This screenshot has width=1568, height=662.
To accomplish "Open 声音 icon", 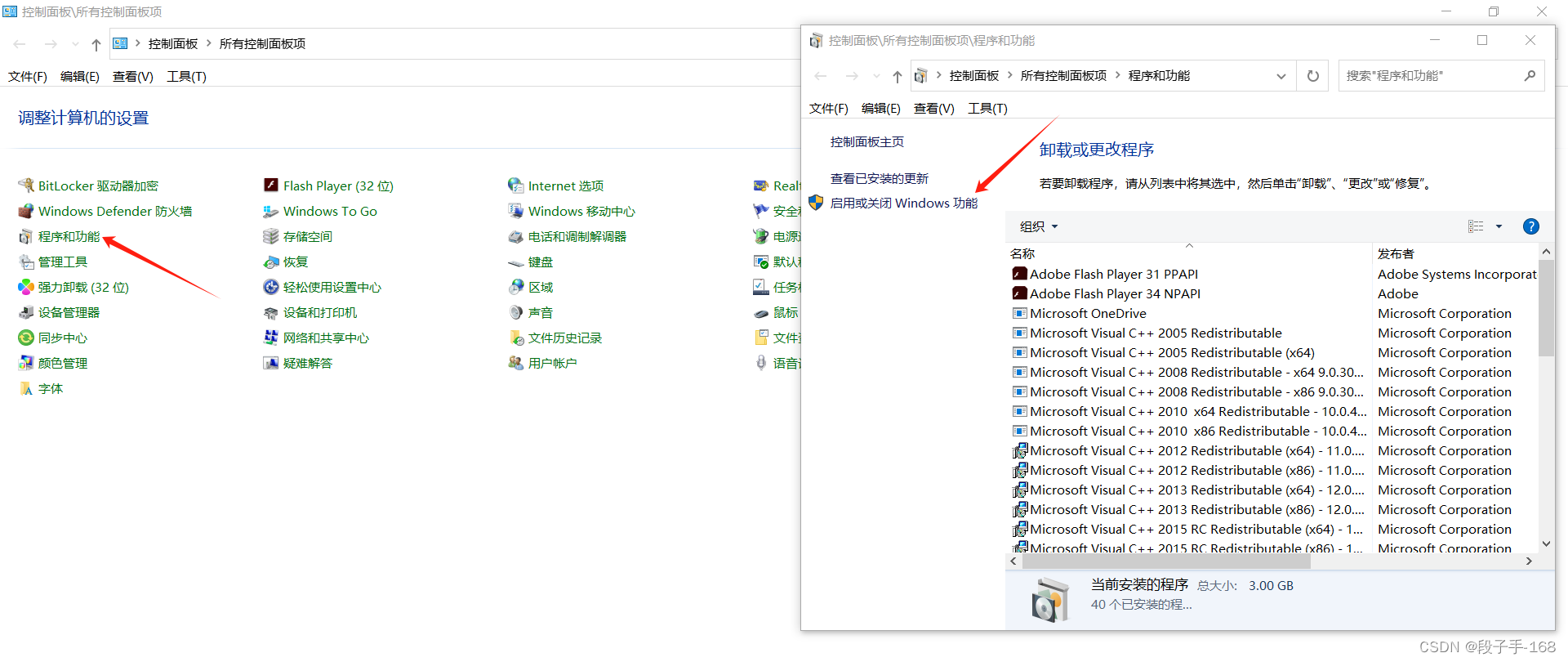I will coord(516,312).
